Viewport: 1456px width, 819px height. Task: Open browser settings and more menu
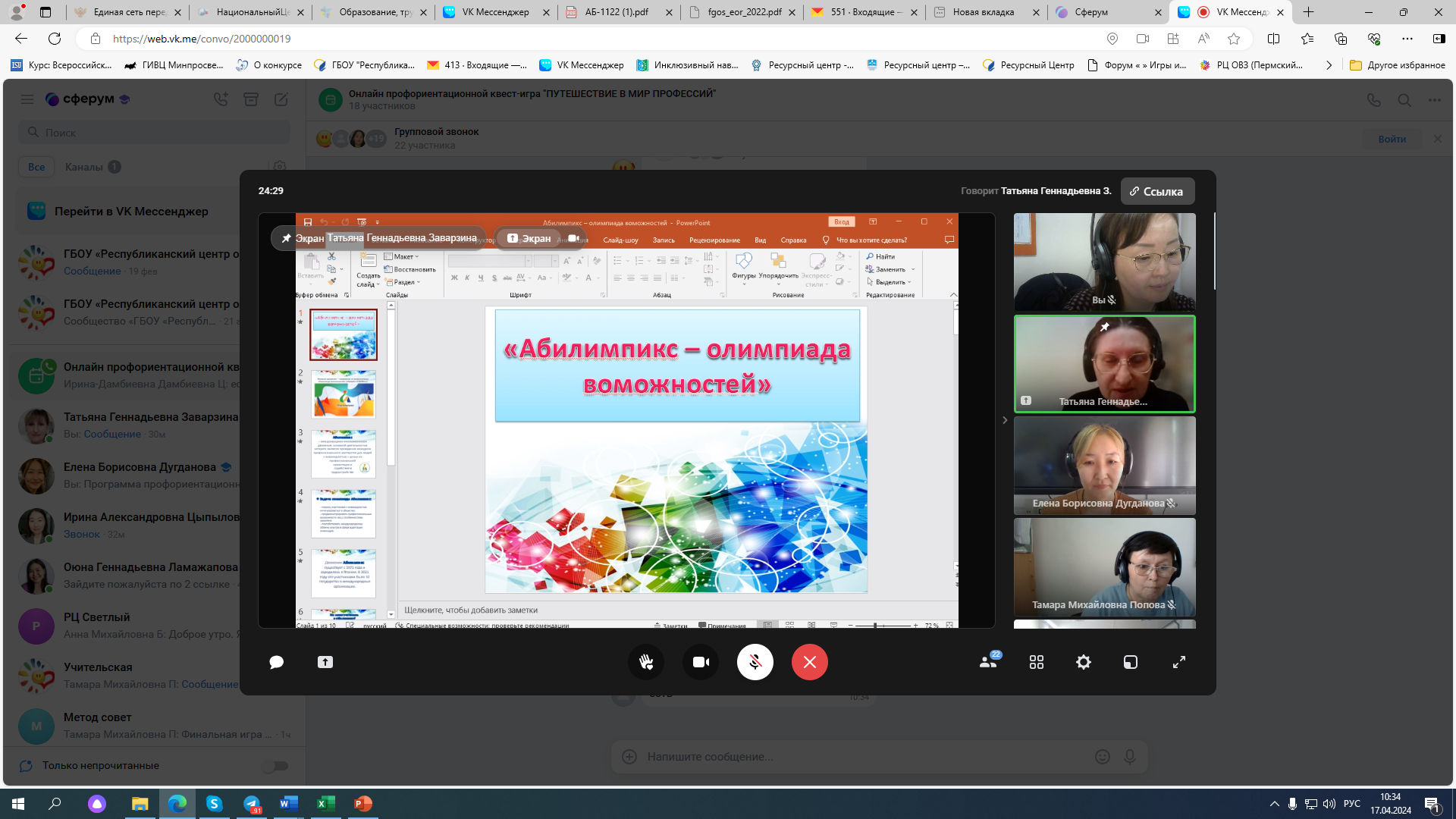point(1407,39)
